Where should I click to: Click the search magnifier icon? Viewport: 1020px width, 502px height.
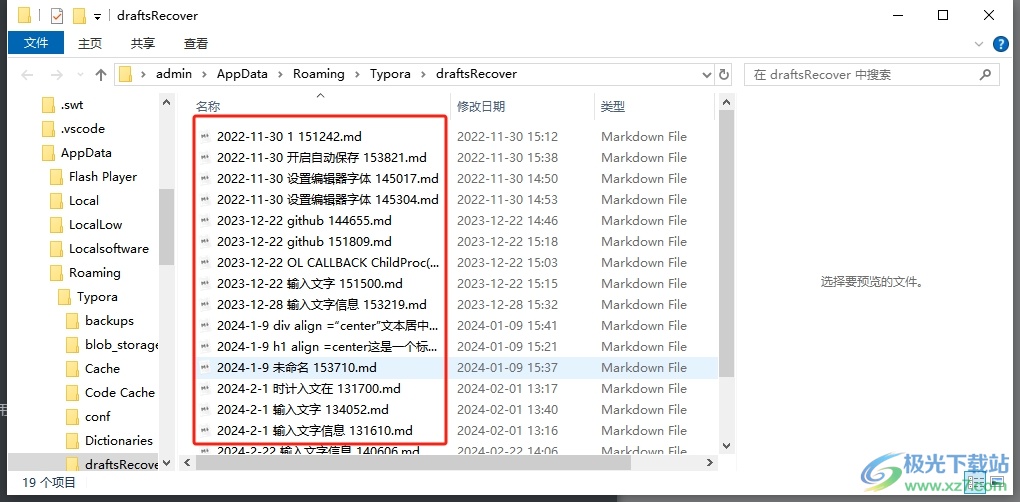point(985,75)
